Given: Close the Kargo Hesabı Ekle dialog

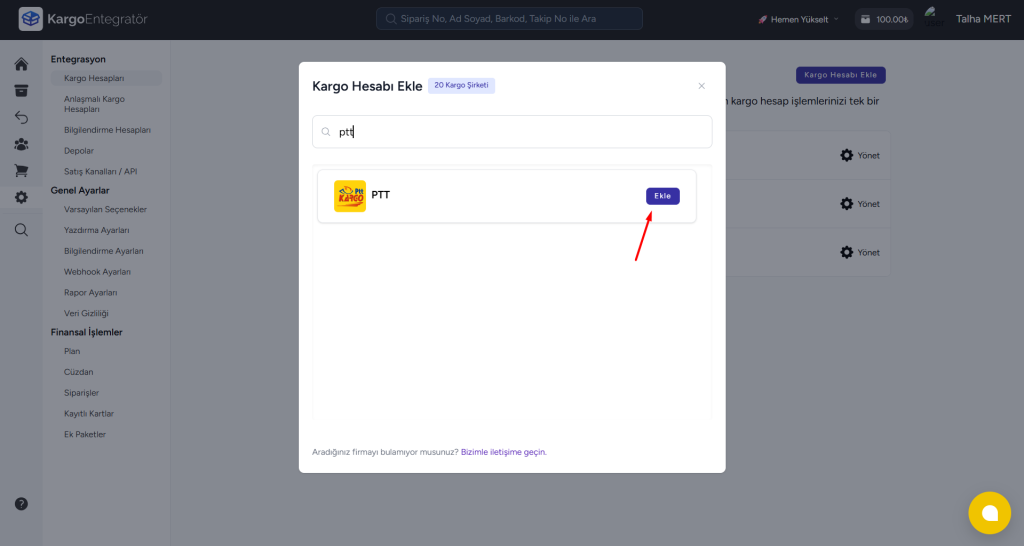Looking at the screenshot, I should pyautogui.click(x=701, y=86).
